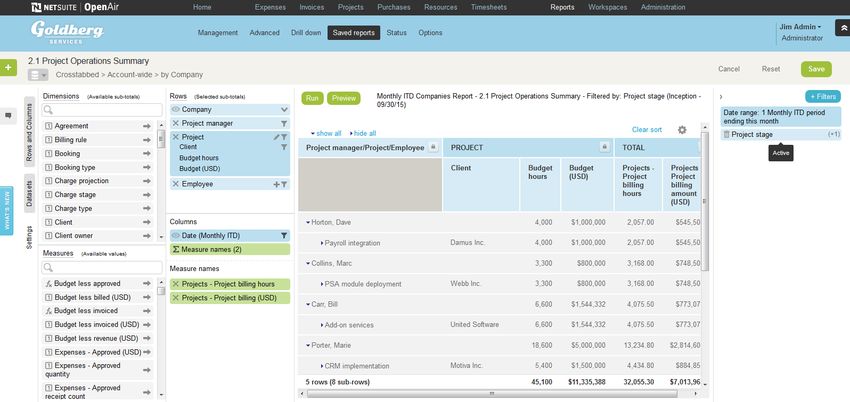Collapse filters panel with small chevron

tap(720, 97)
